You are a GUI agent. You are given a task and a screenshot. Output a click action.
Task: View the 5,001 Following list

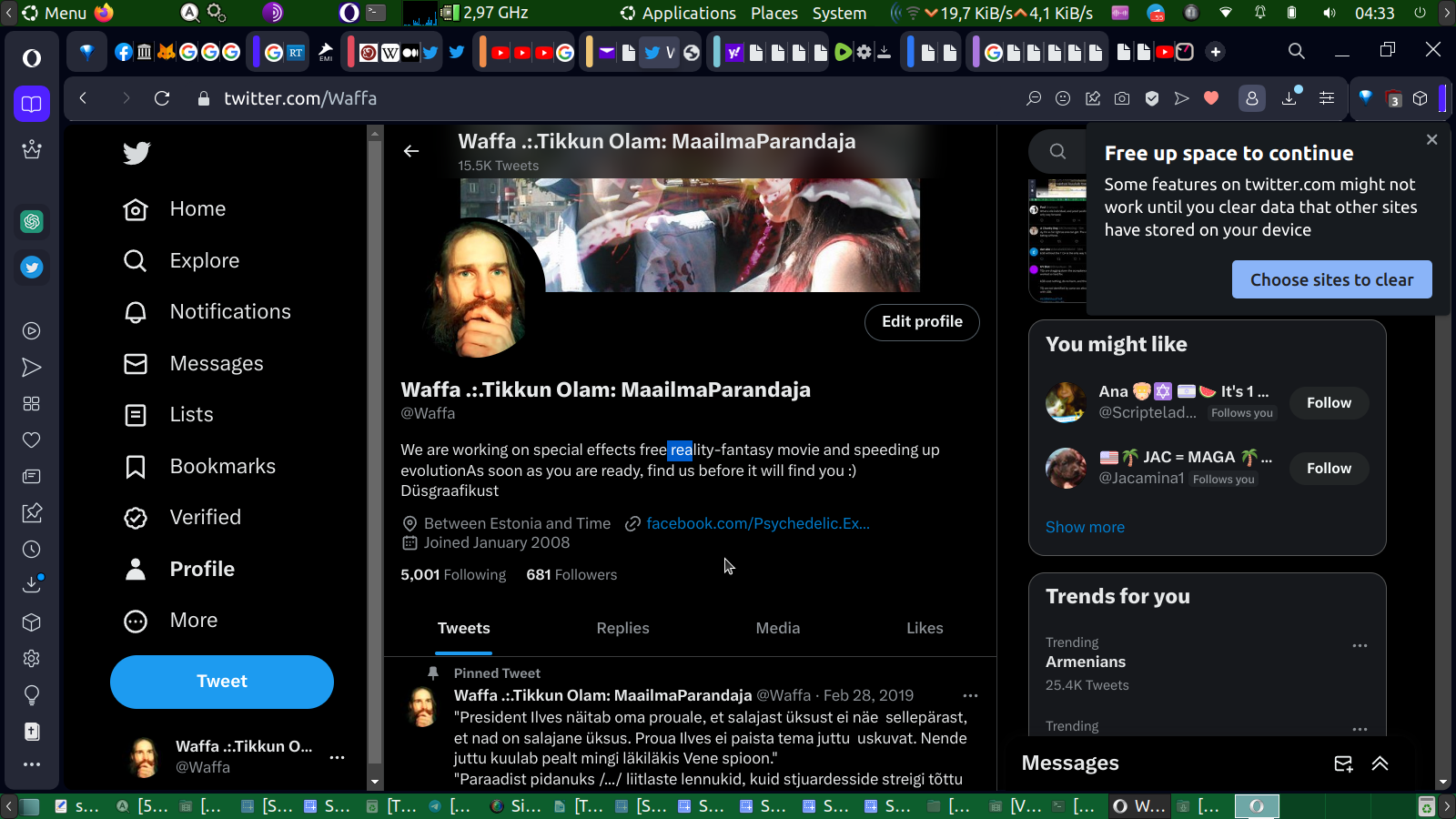pos(453,575)
